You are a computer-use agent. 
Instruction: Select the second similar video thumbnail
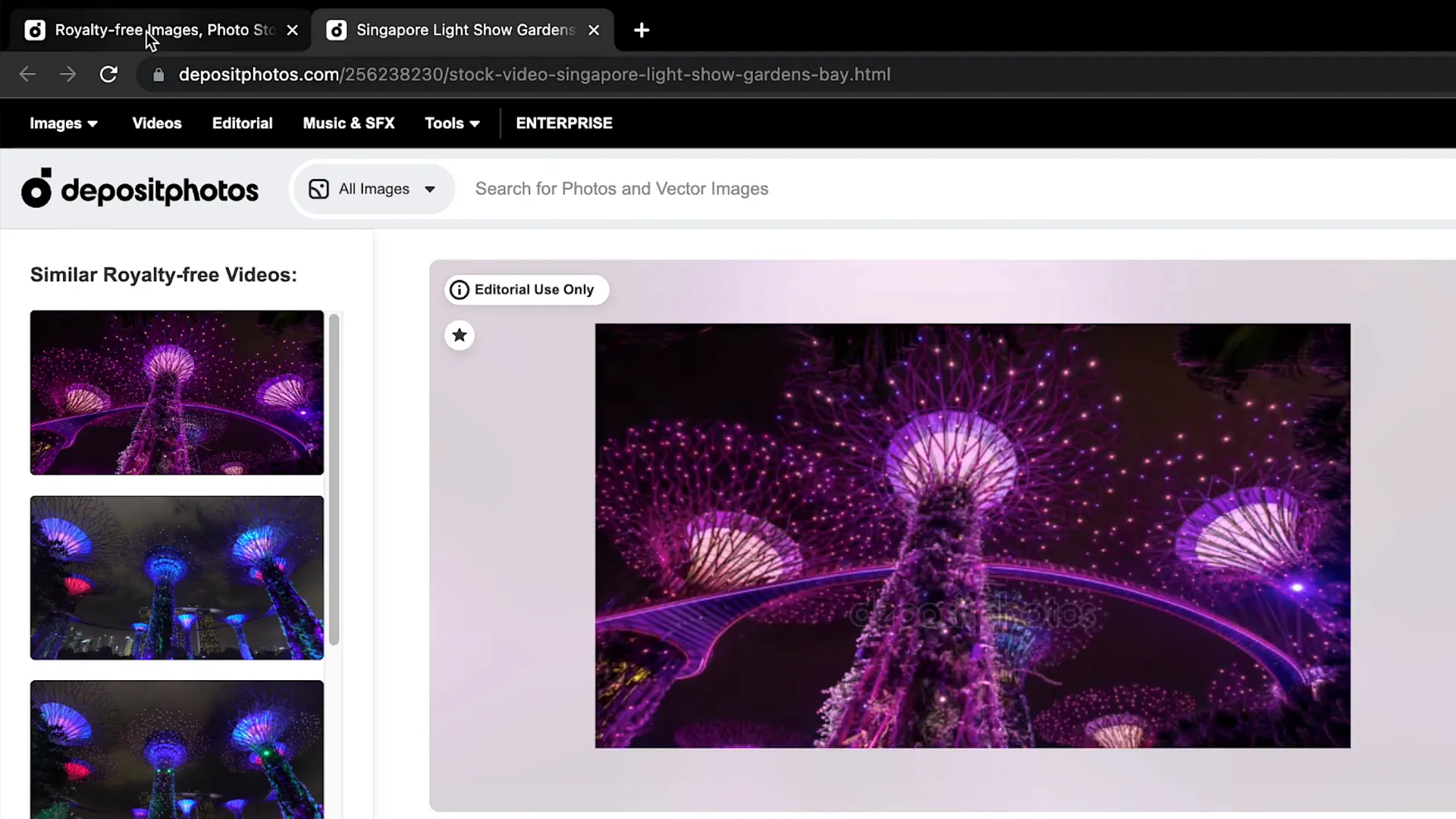pyautogui.click(x=176, y=577)
